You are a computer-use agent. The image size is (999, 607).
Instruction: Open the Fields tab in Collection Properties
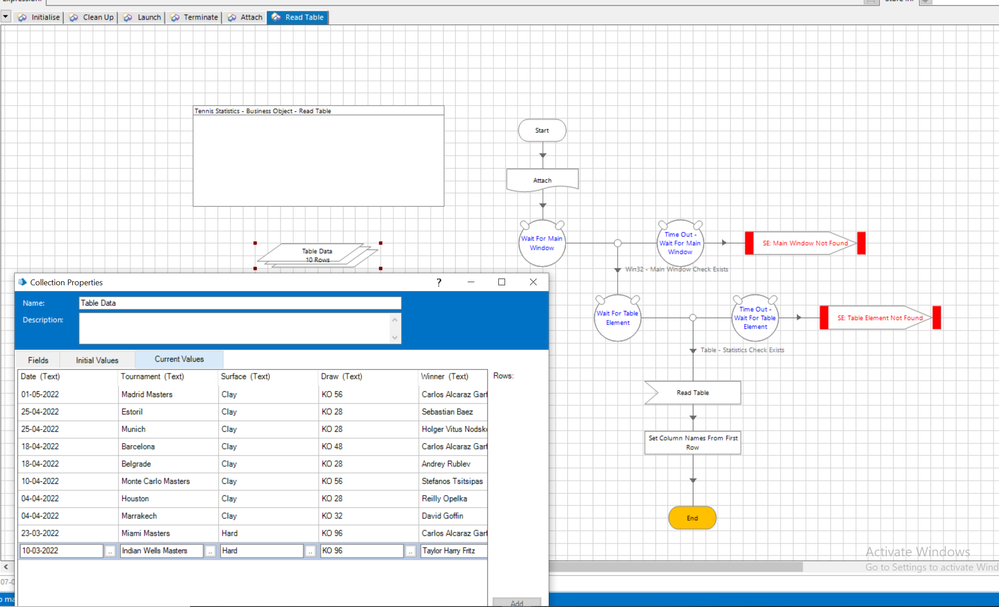click(38, 360)
